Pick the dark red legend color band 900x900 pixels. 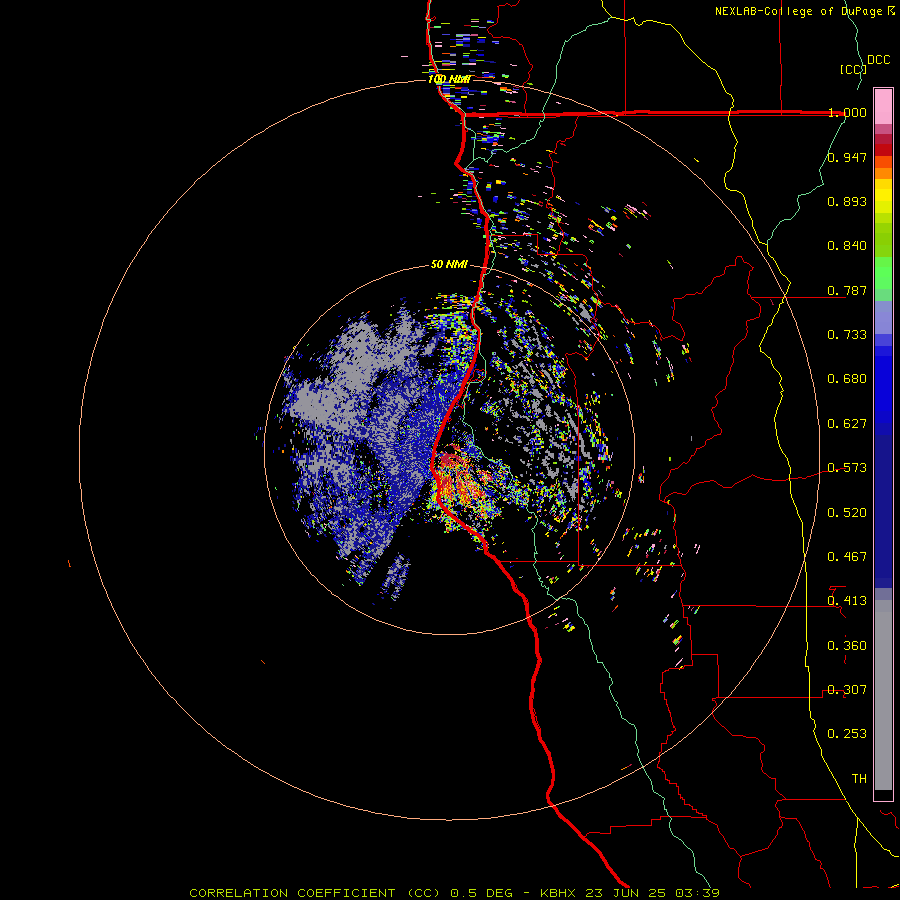click(883, 150)
